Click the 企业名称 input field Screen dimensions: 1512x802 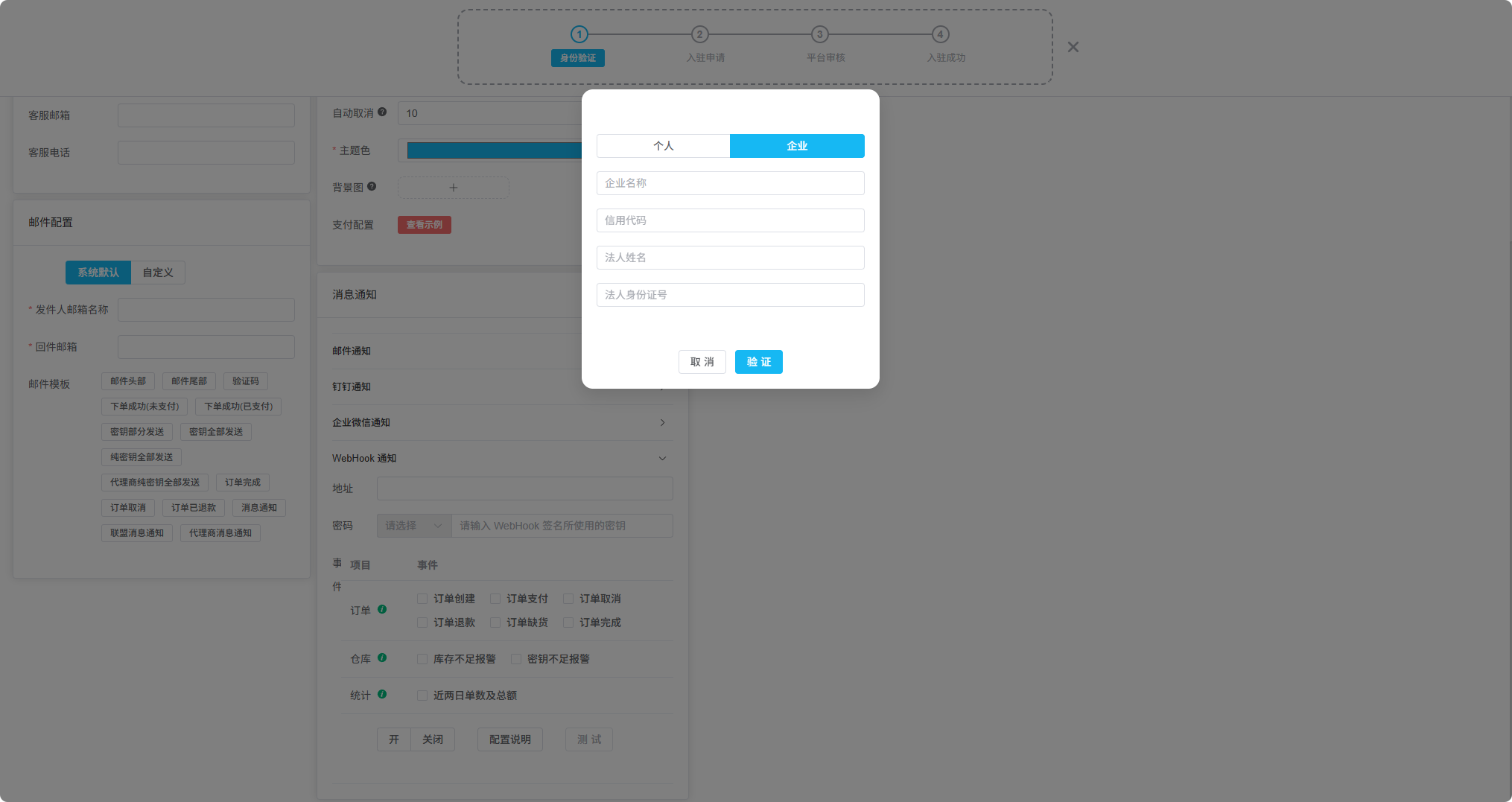click(730, 183)
